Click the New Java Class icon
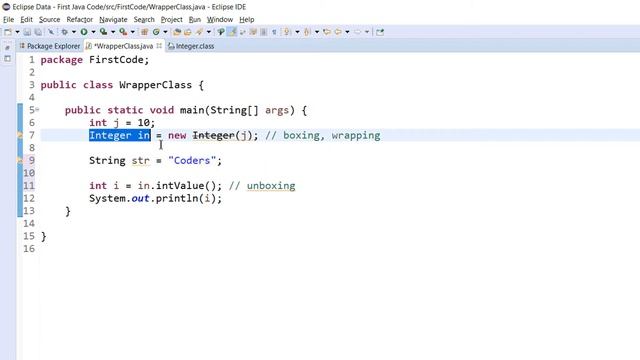Screen dimensions: 640x360 tap(156, 32)
